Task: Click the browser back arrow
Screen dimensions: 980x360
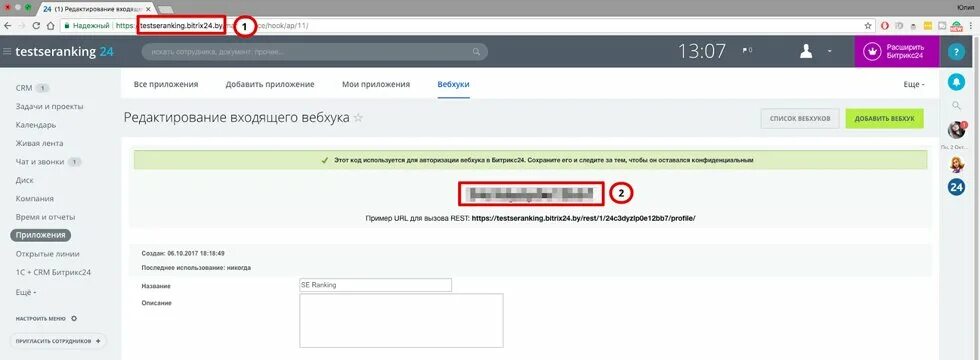Action: pyautogui.click(x=8, y=26)
